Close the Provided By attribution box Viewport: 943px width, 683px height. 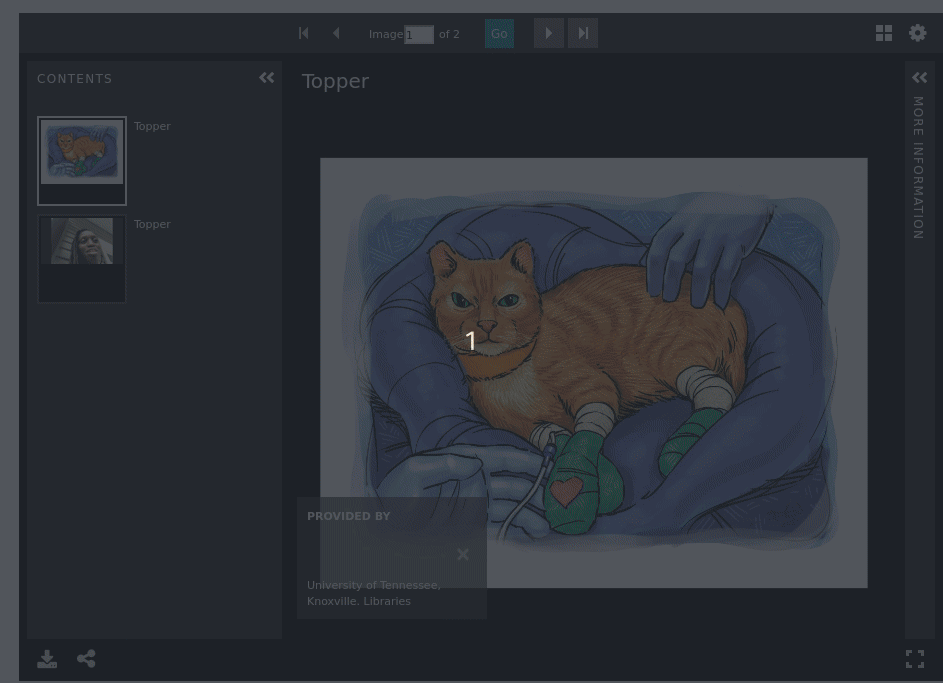click(x=462, y=554)
